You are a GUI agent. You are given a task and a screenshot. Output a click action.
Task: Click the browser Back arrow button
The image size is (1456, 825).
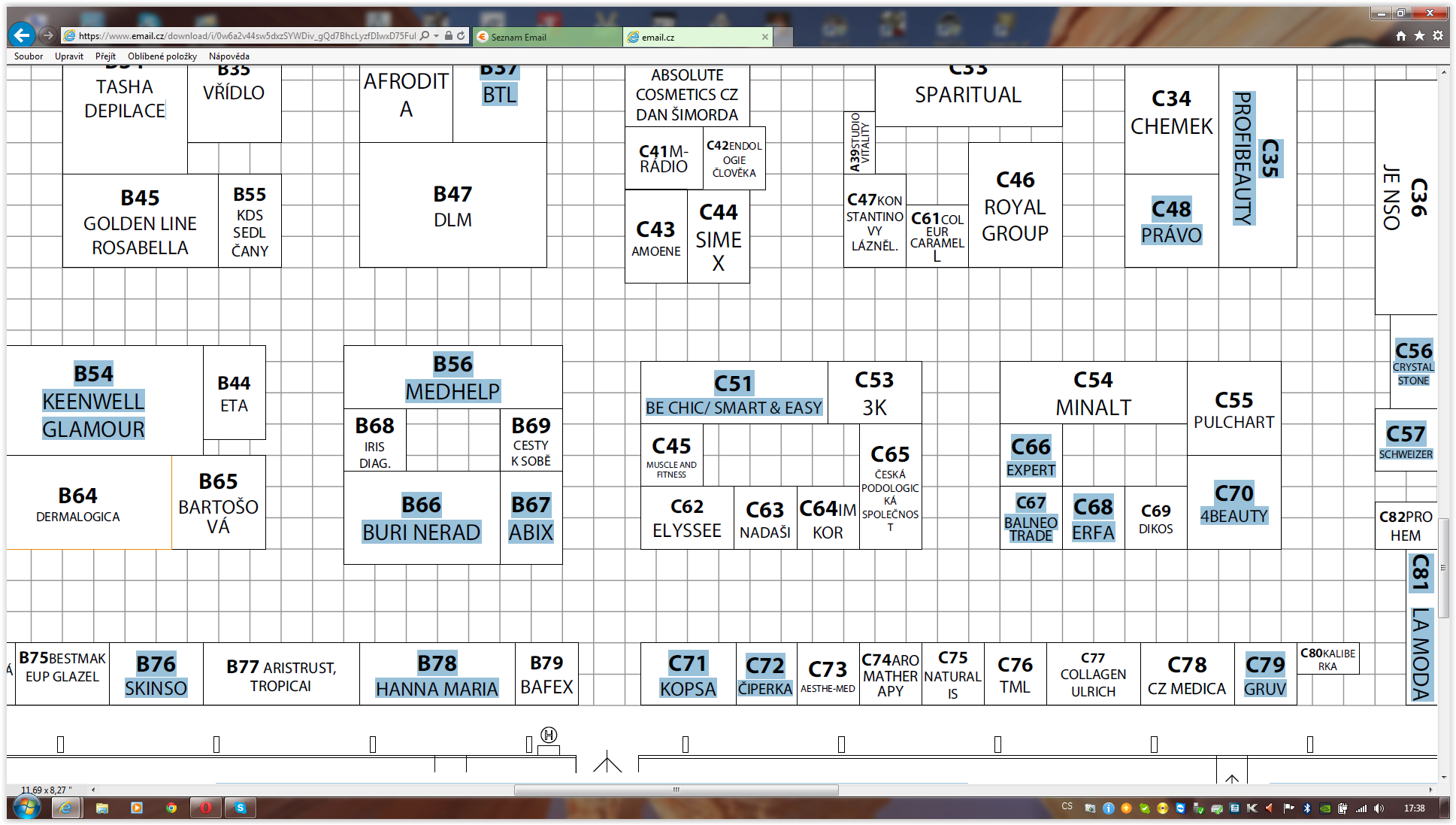tap(22, 35)
